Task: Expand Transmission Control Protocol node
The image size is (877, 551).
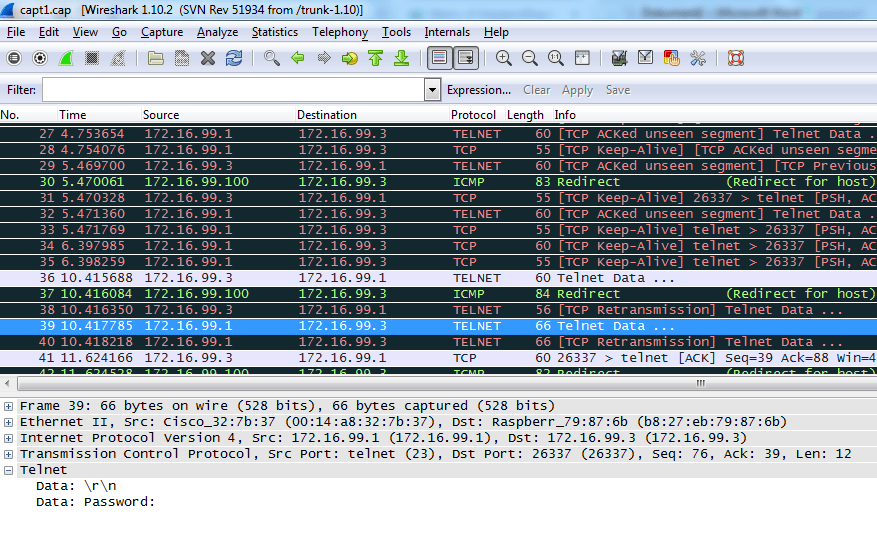Action: (x=8, y=454)
